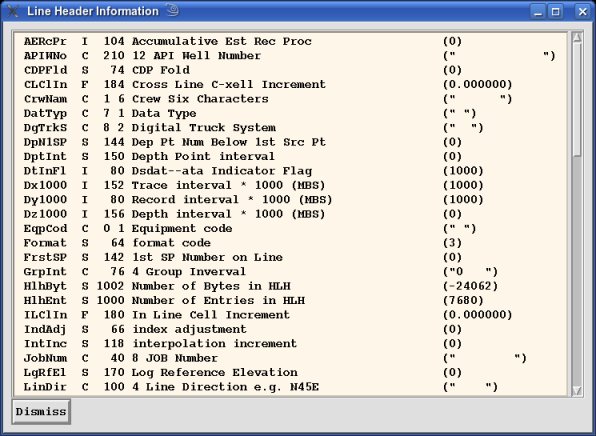This screenshot has height=436, width=596.
Task: Click the scrollbar down arrow
Action: pos(577,391)
